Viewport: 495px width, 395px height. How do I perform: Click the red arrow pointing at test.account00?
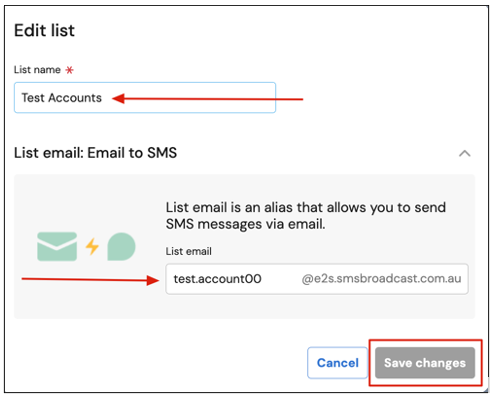[x=90, y=279]
